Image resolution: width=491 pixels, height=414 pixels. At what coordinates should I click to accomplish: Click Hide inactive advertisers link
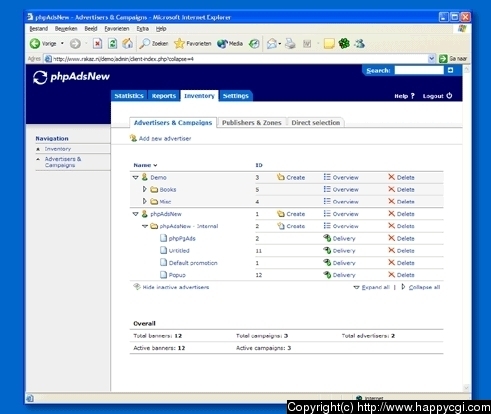[x=176, y=287]
